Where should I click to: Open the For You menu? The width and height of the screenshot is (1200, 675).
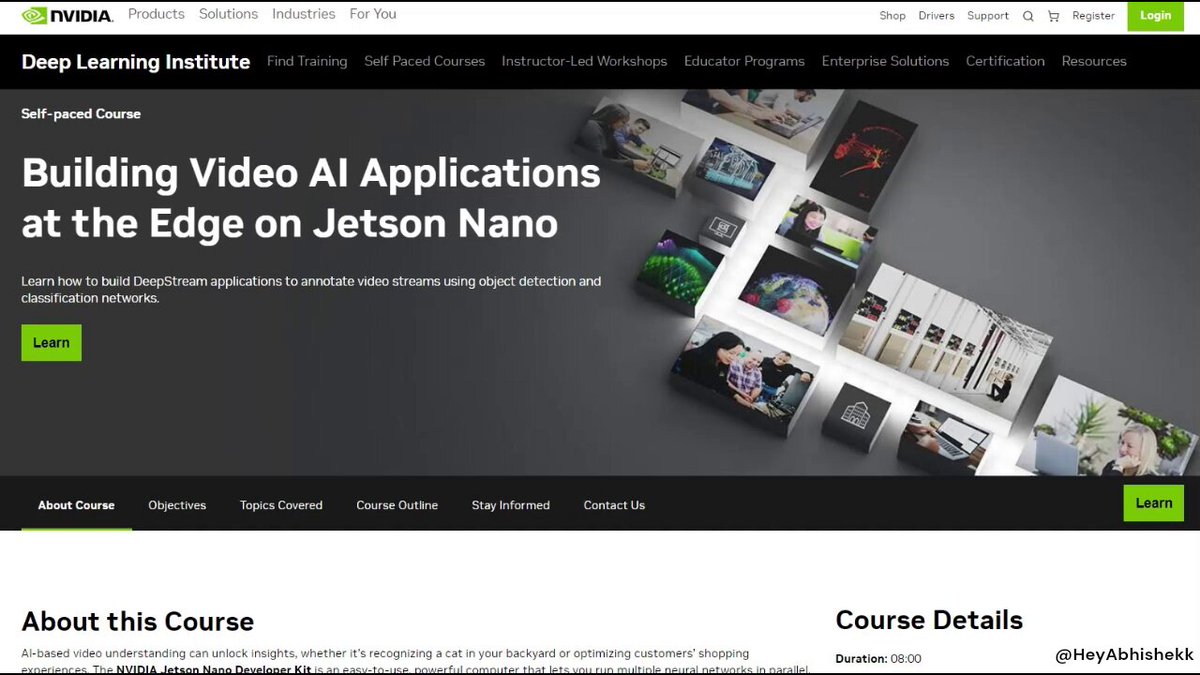tap(373, 14)
